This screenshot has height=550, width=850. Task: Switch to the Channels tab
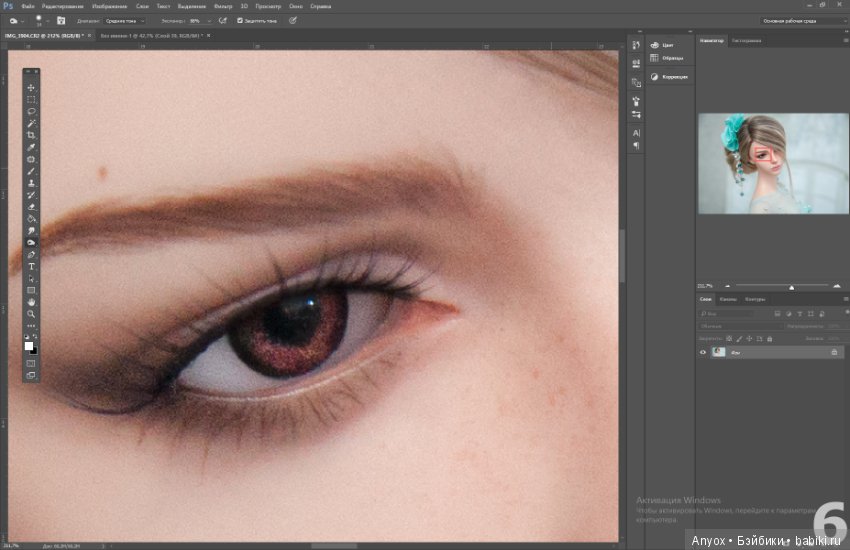(x=727, y=299)
